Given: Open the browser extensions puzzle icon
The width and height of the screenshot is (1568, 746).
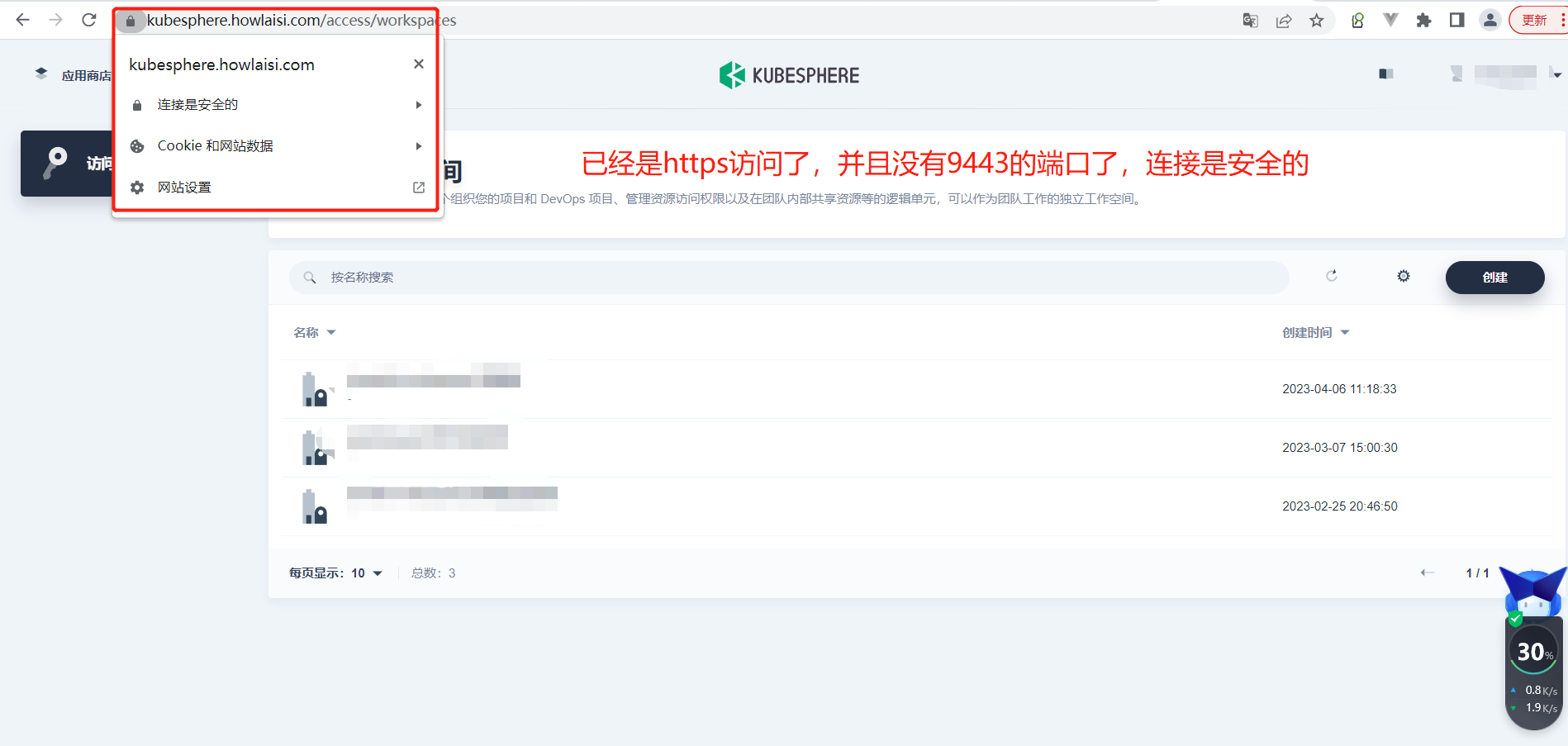Looking at the screenshot, I should coord(1423,21).
